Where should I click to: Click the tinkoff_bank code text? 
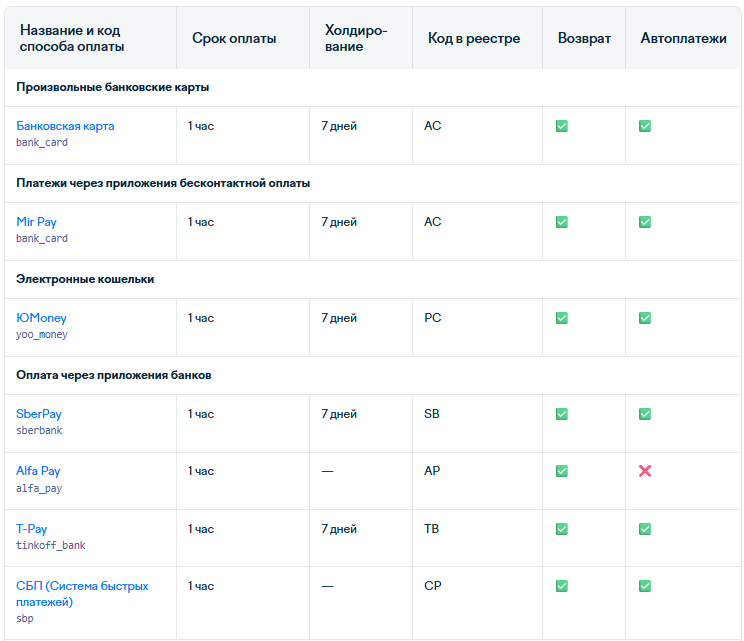pos(51,545)
